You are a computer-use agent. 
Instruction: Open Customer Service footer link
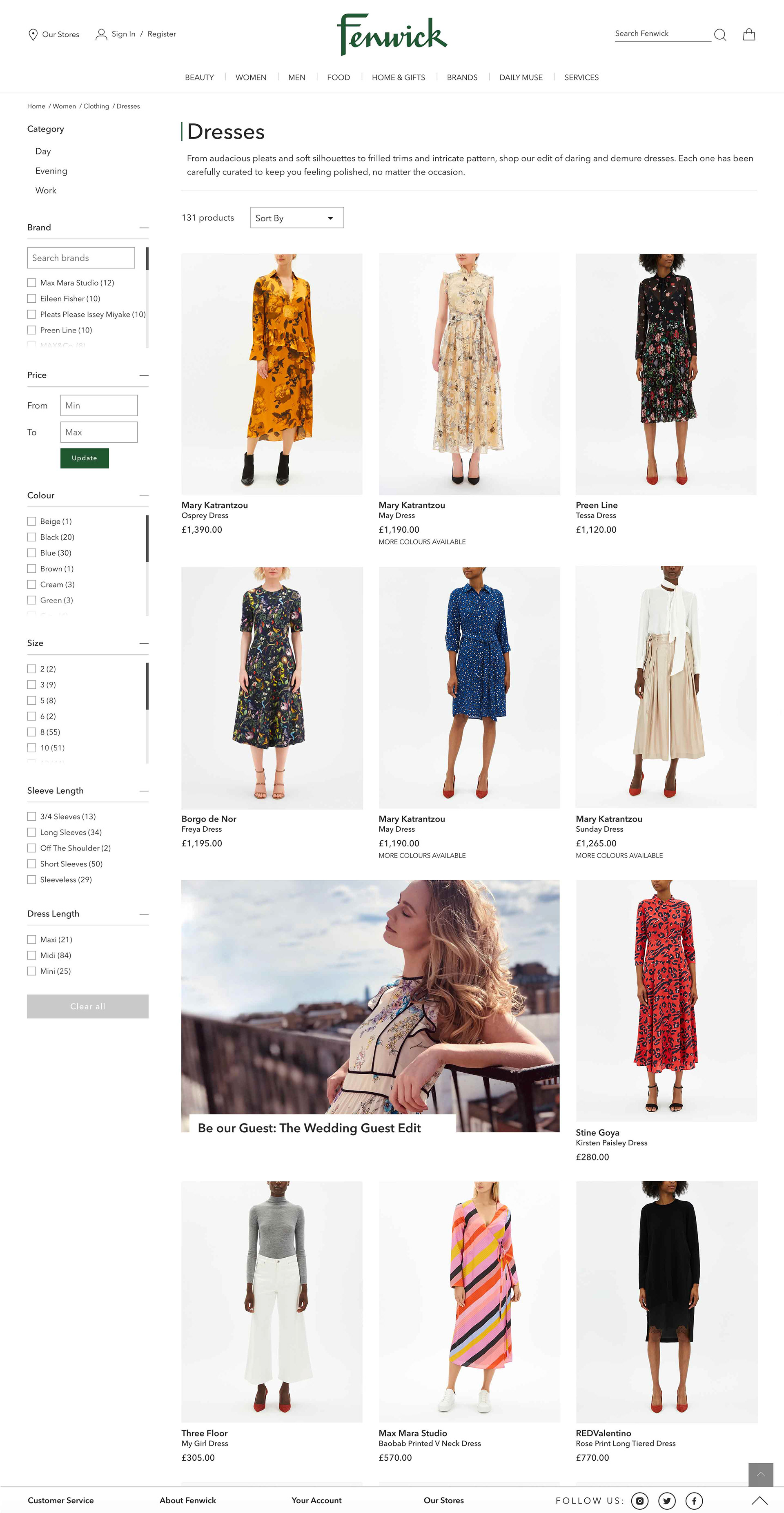[x=60, y=1500]
